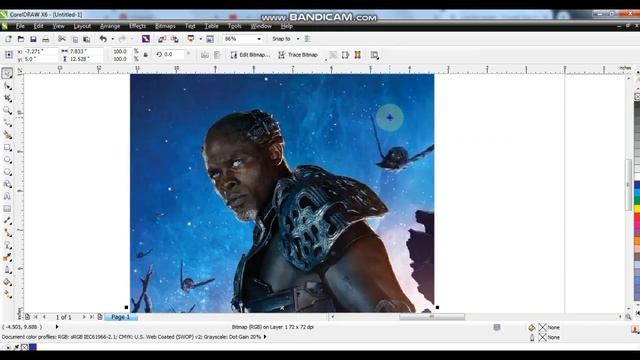Click the Undo arrow icon
This screenshot has width=640, height=360.
pos(103,39)
